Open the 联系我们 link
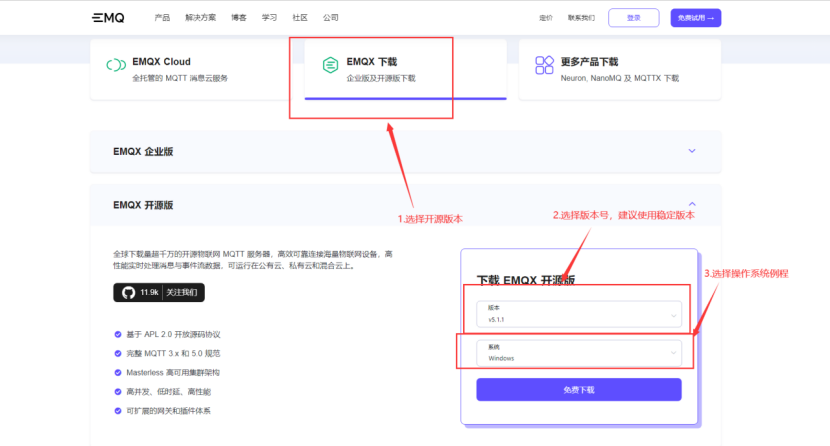This screenshot has height=446, width=830. [581, 18]
